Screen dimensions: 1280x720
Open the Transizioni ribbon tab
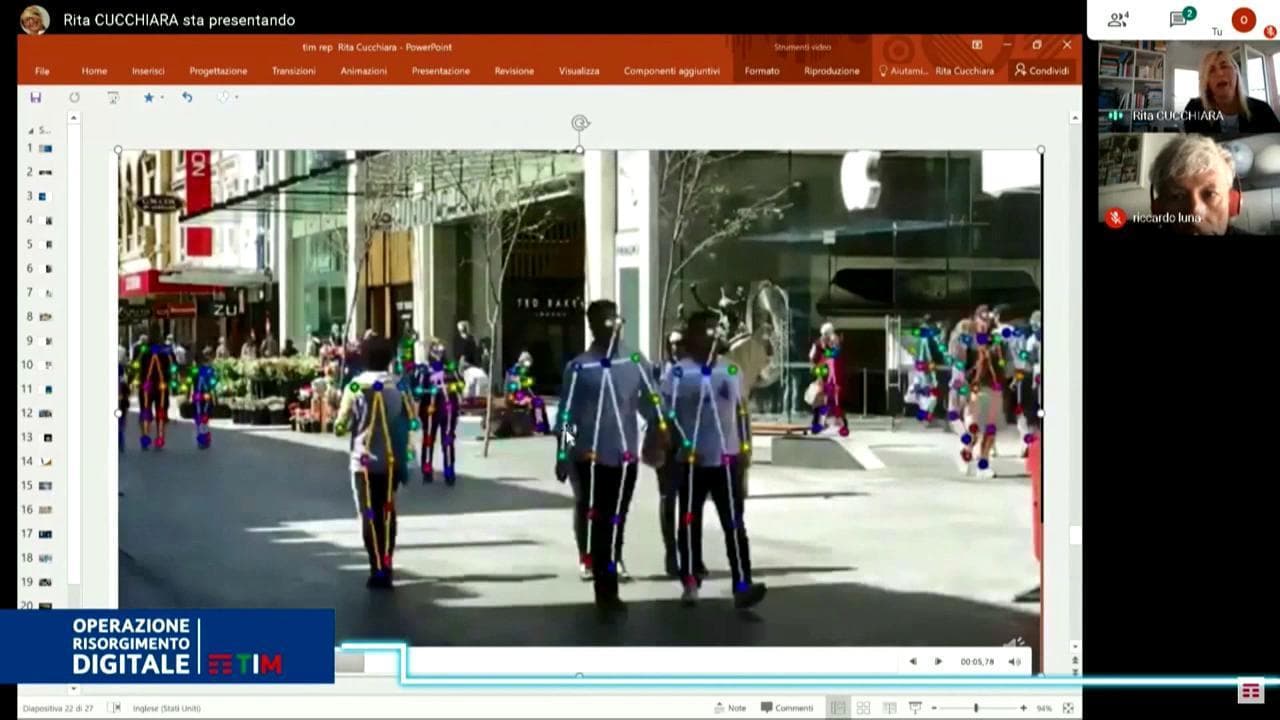(x=293, y=71)
